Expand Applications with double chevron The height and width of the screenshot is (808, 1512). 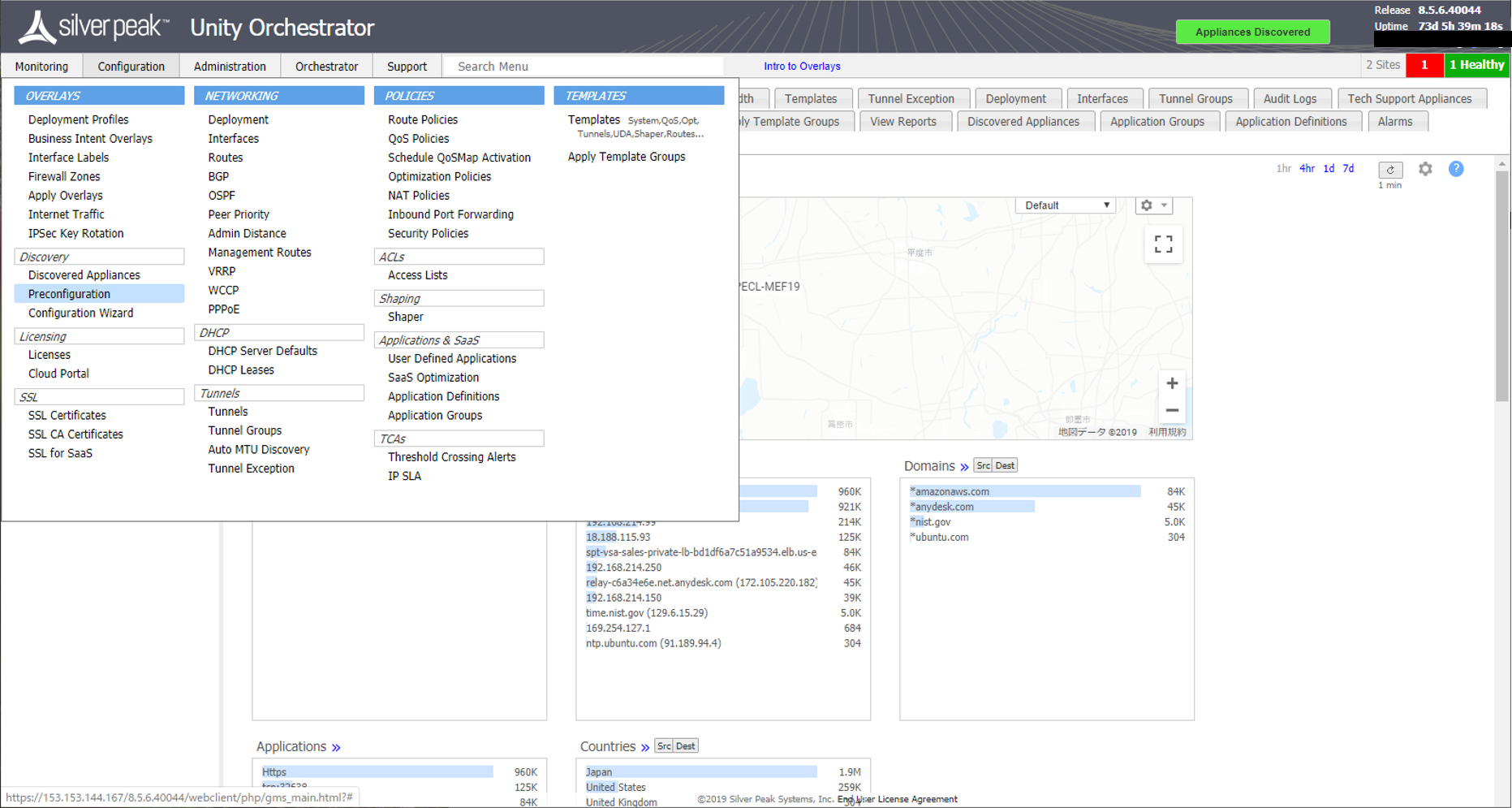click(336, 747)
